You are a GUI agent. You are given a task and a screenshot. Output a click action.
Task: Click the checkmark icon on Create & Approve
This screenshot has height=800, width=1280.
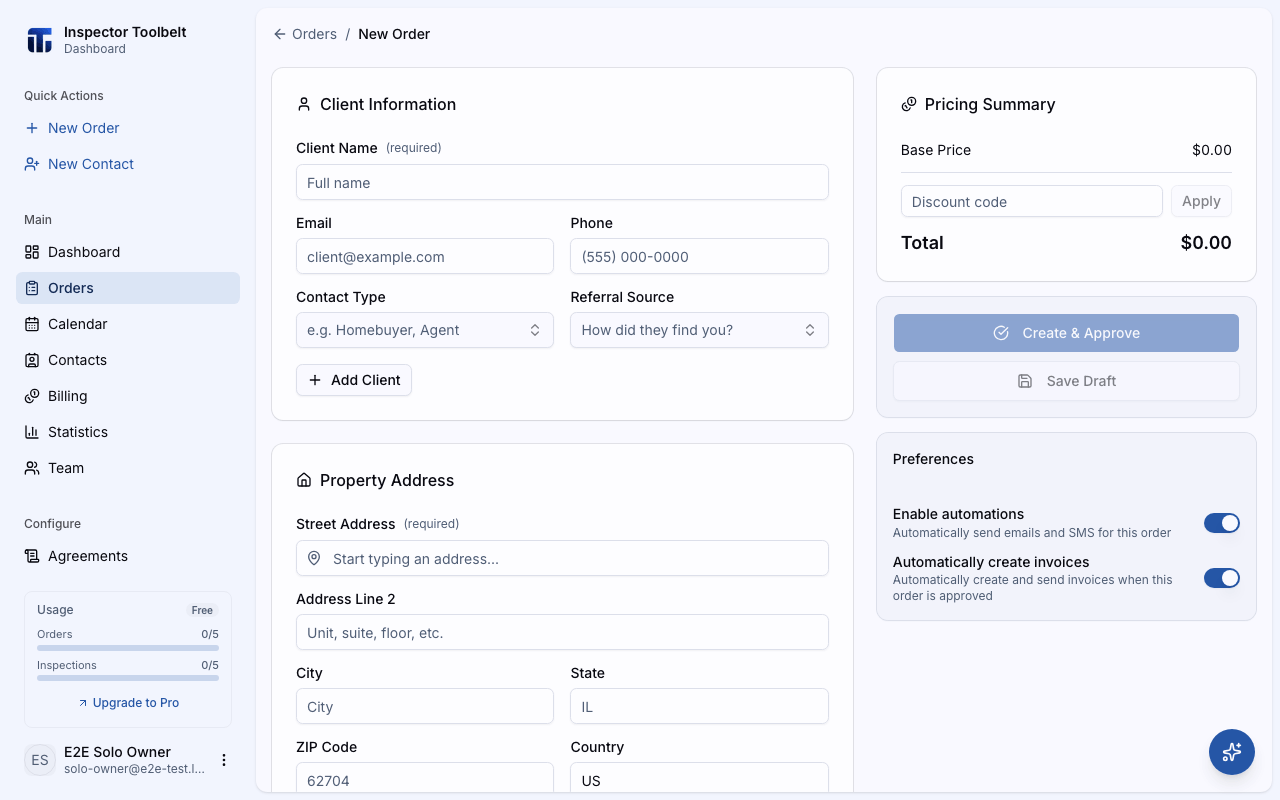tap(1001, 333)
